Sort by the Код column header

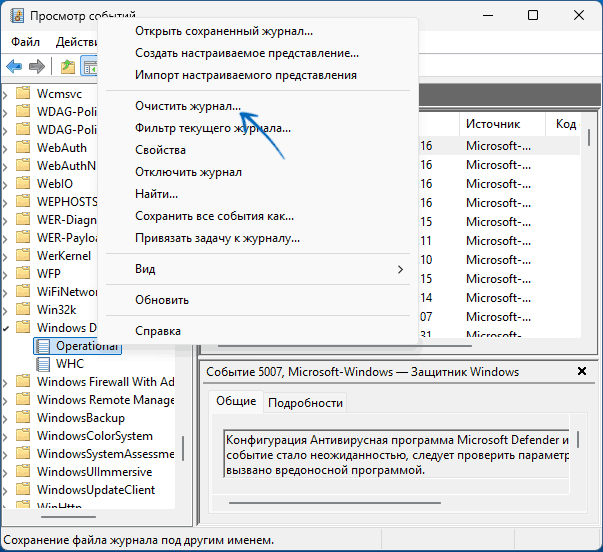click(x=565, y=124)
